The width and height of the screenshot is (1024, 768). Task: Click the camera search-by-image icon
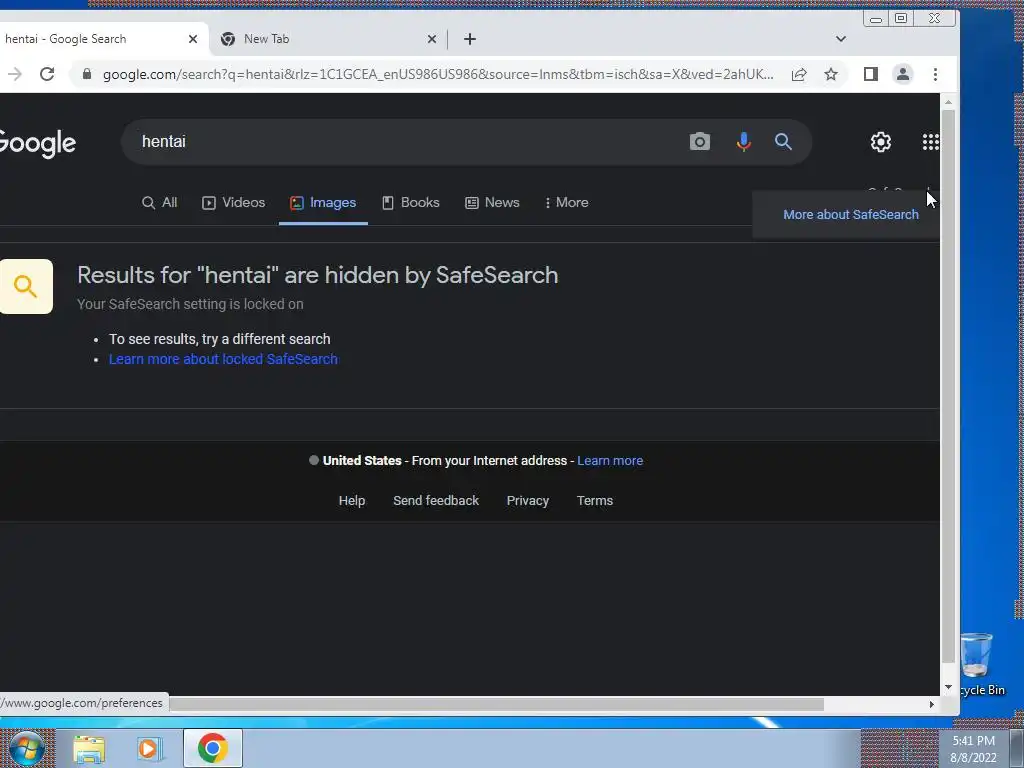699,142
